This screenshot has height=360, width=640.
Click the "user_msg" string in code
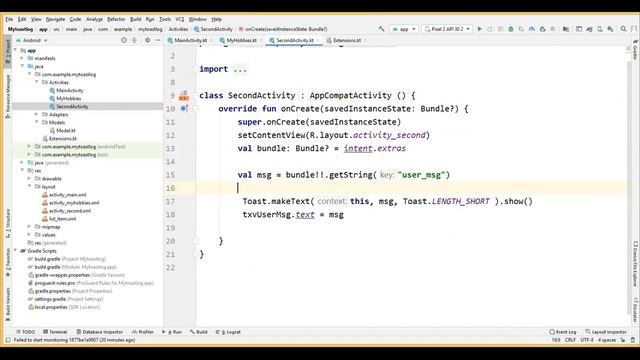(421, 175)
